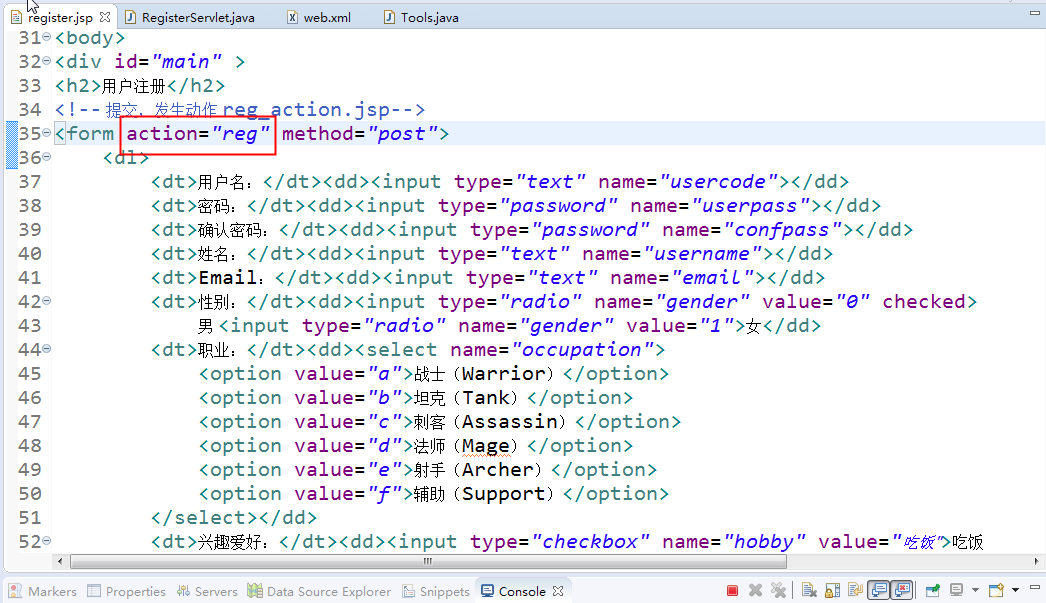The width and height of the screenshot is (1046, 603).
Task: Click the id="main" attribute on line 32
Action: (168, 62)
